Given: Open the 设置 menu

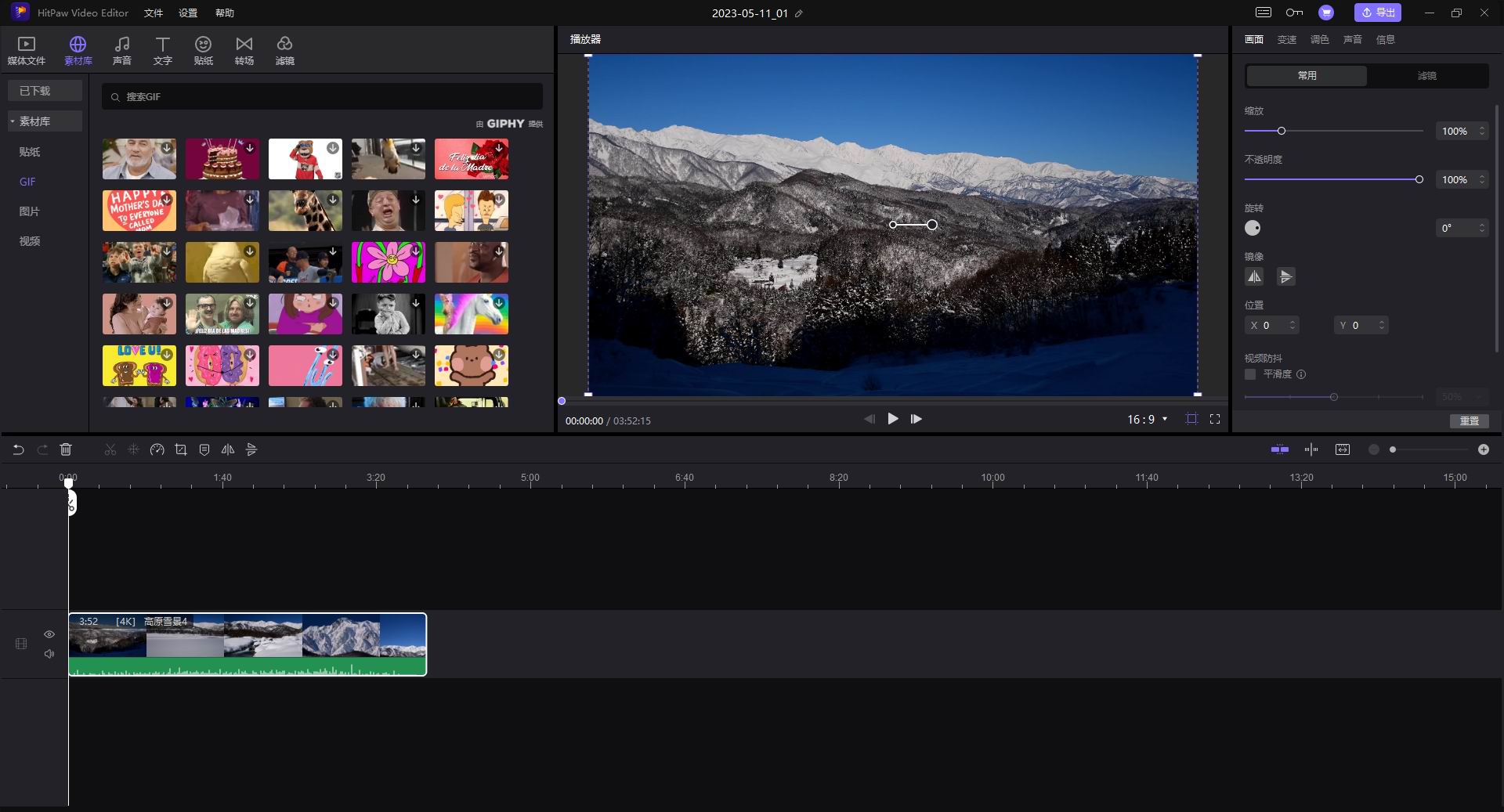Looking at the screenshot, I should 188,13.
